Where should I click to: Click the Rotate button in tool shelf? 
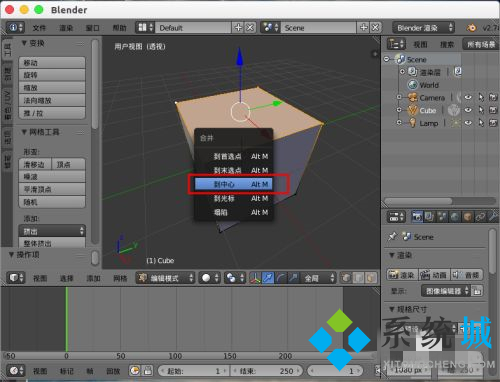tap(52, 75)
